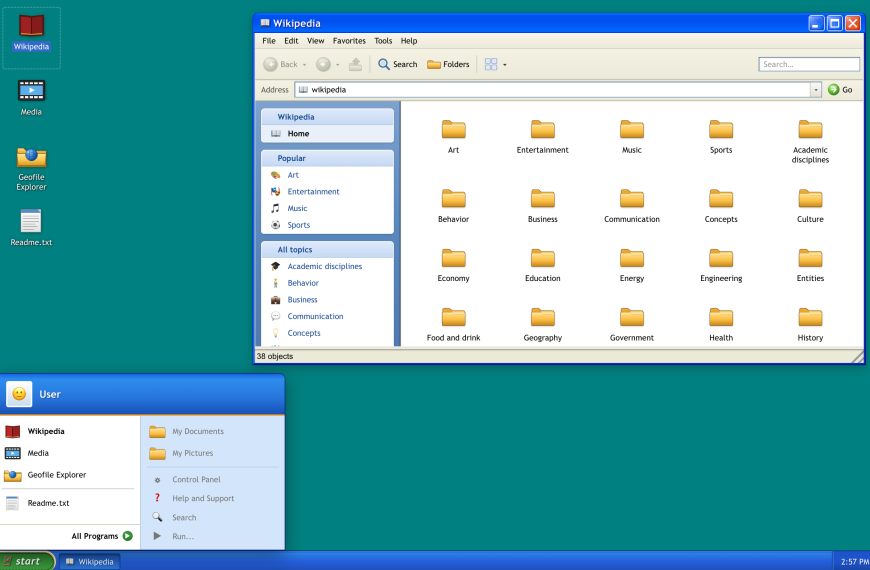Click the Concepts link under All topics
870x570 pixels.
click(x=304, y=333)
